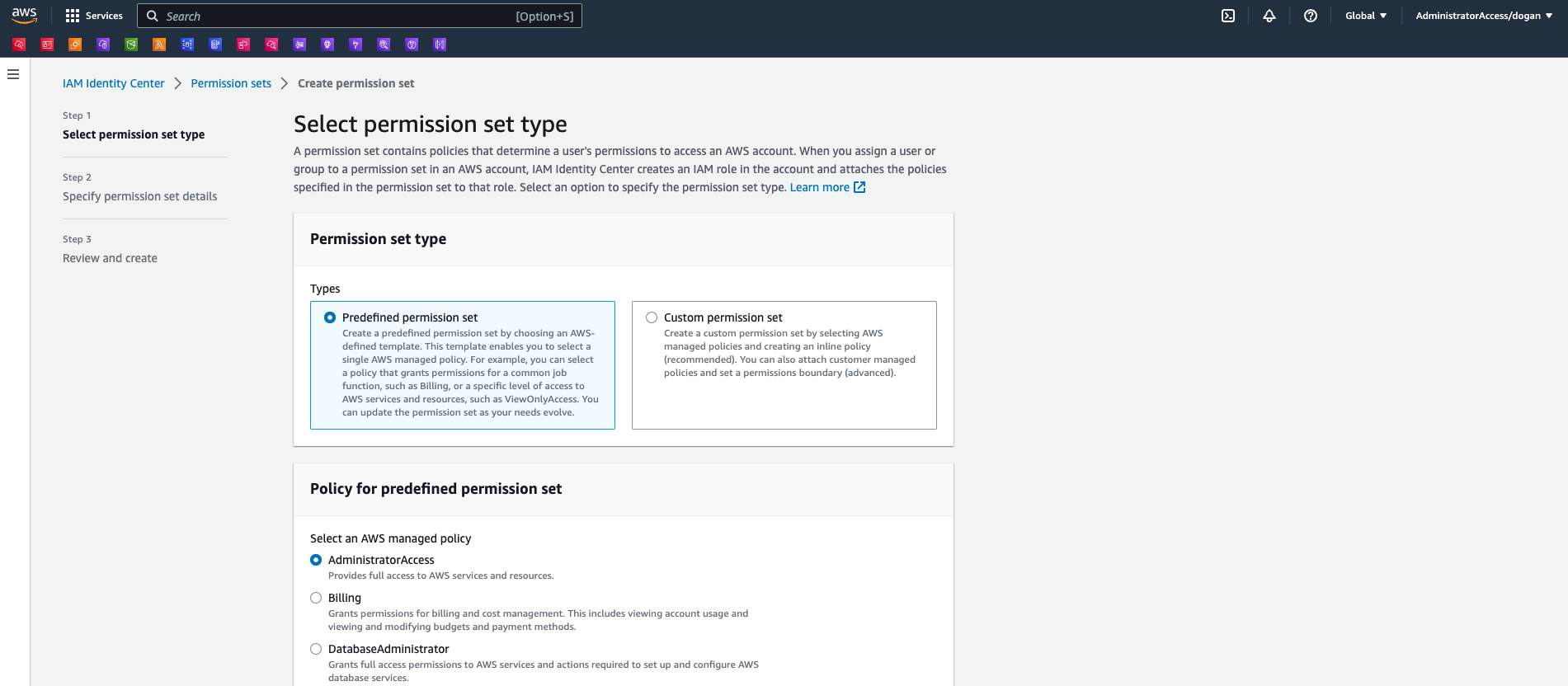
Task: Click the Select an AWS managed policy label
Action: tap(391, 538)
